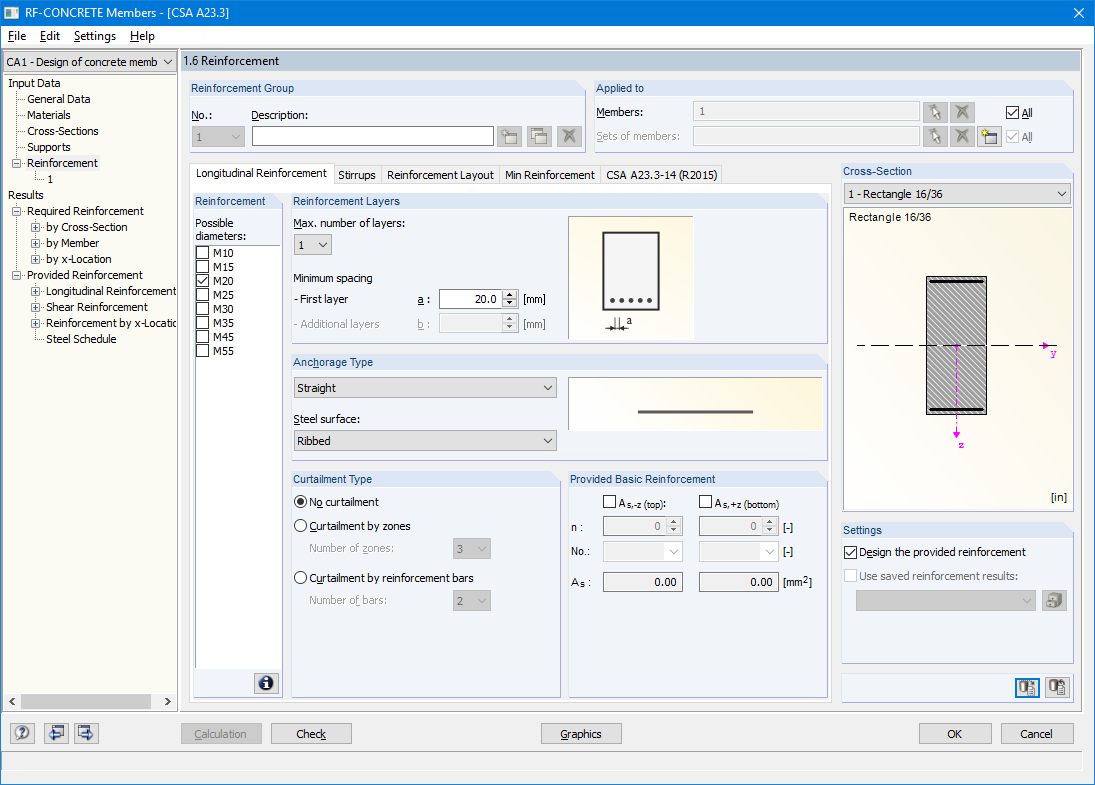Expand by Cross-Section tree node

(36, 227)
